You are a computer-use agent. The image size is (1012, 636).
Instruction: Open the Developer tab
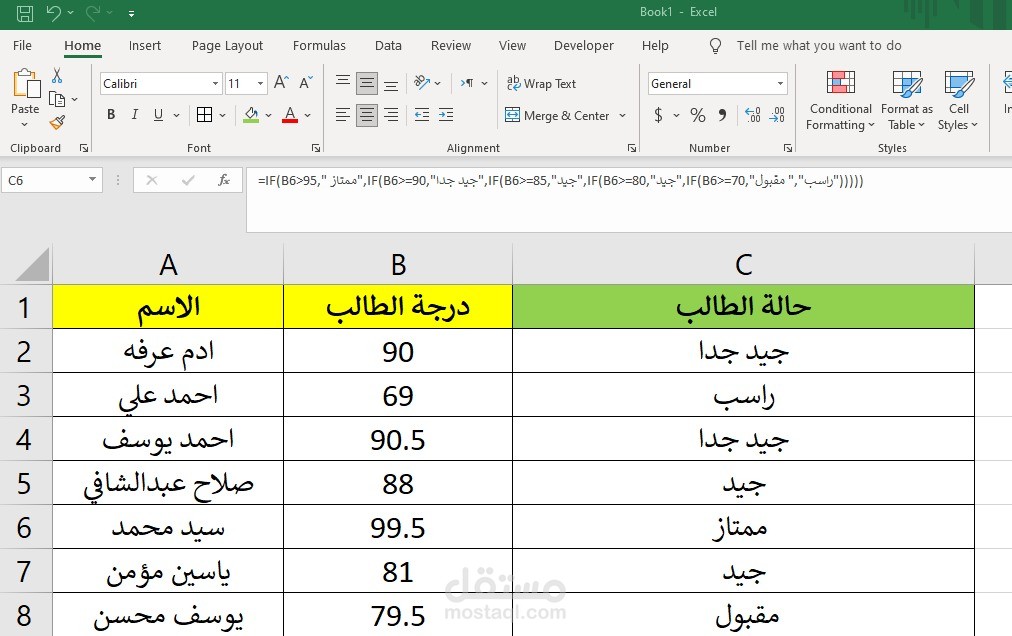pos(583,45)
